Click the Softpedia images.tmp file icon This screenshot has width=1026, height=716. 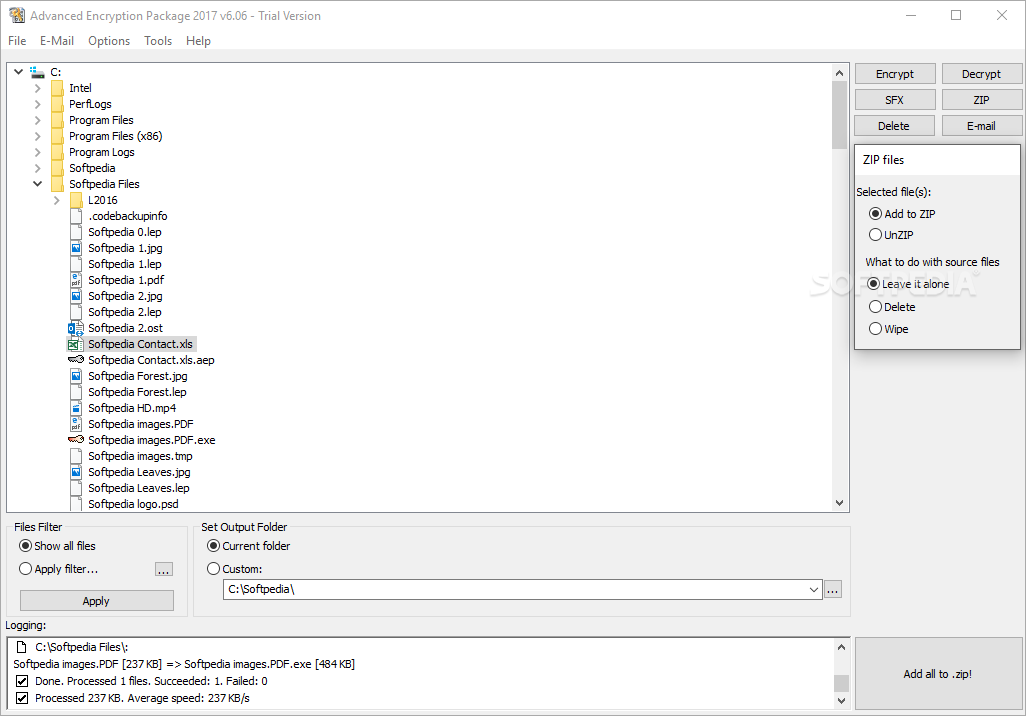coord(76,456)
